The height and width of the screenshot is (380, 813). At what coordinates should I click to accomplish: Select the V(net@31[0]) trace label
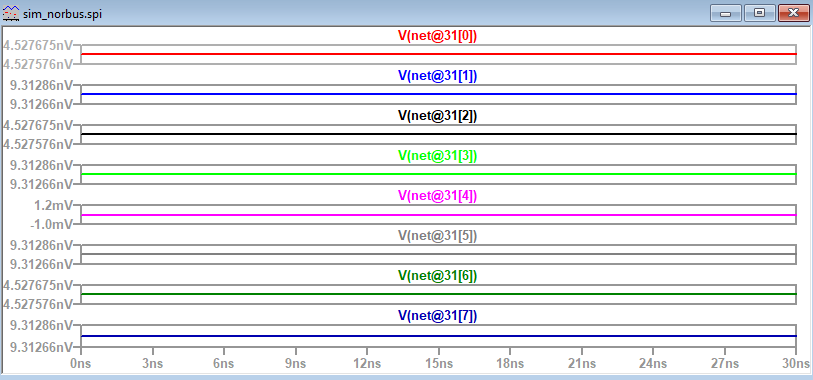coord(437,36)
